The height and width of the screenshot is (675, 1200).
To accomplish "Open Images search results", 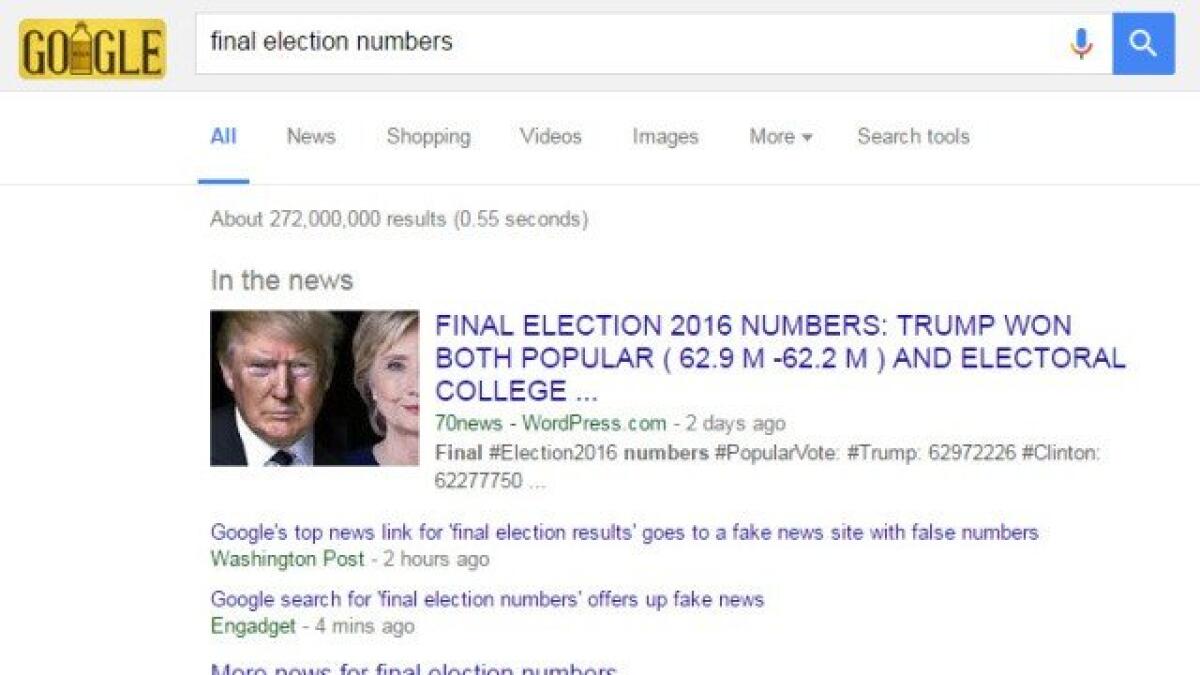I will click(x=664, y=137).
